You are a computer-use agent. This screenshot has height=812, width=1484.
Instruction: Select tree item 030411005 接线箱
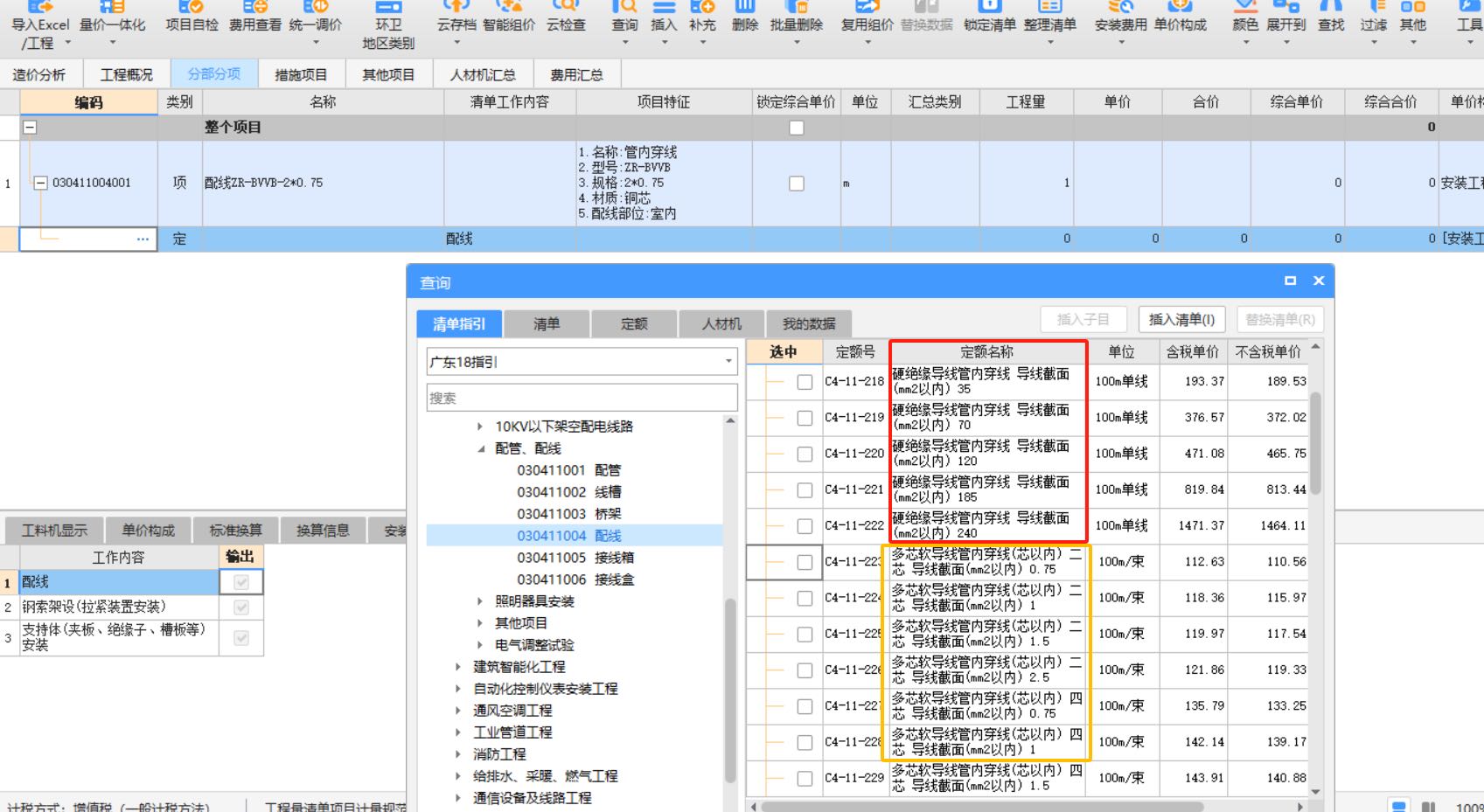pos(575,558)
